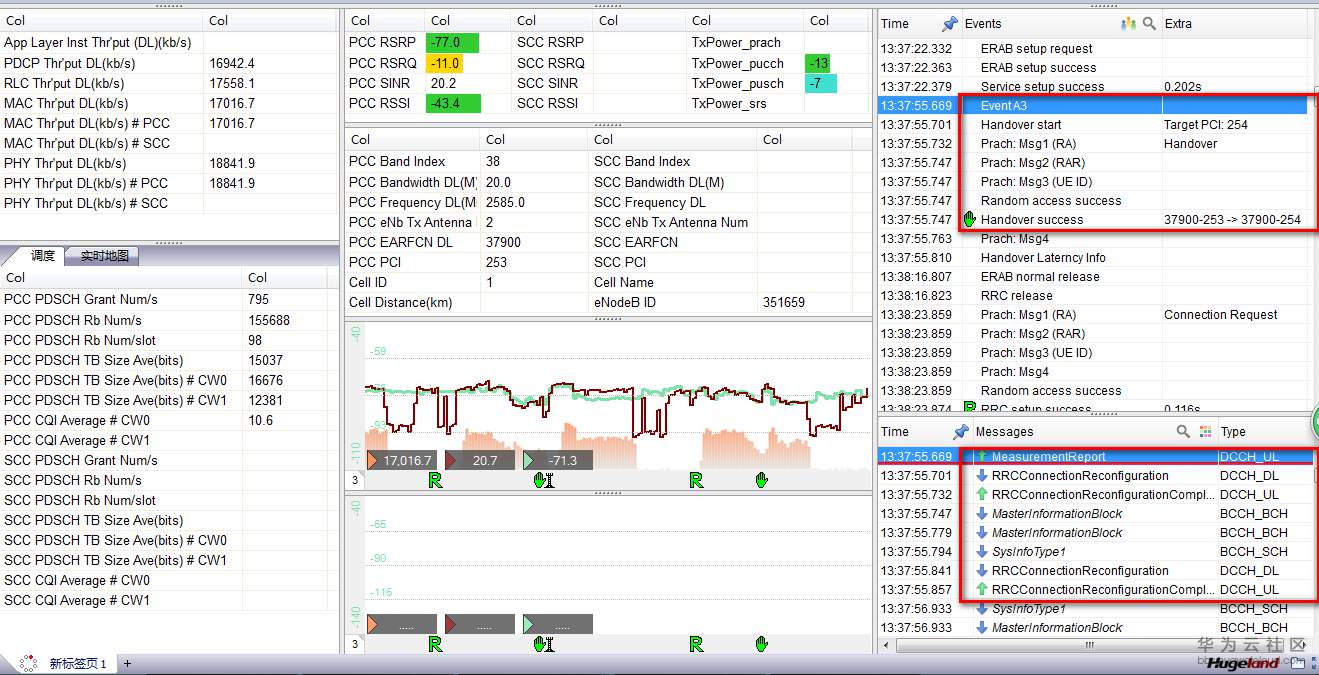Switch to the 实时地图 tab
The image size is (1319, 675).
coord(103,256)
